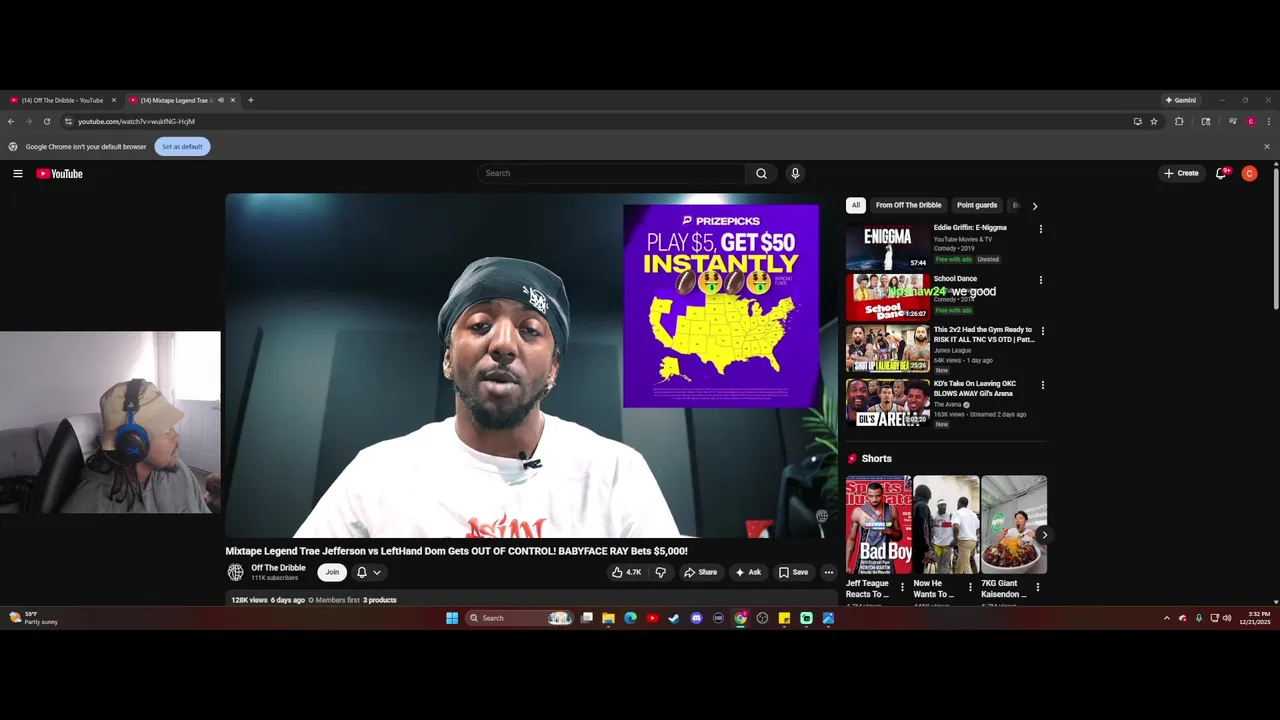This screenshot has height=720, width=1280.
Task: Dismiss the default browser infobar
Action: point(1266,146)
